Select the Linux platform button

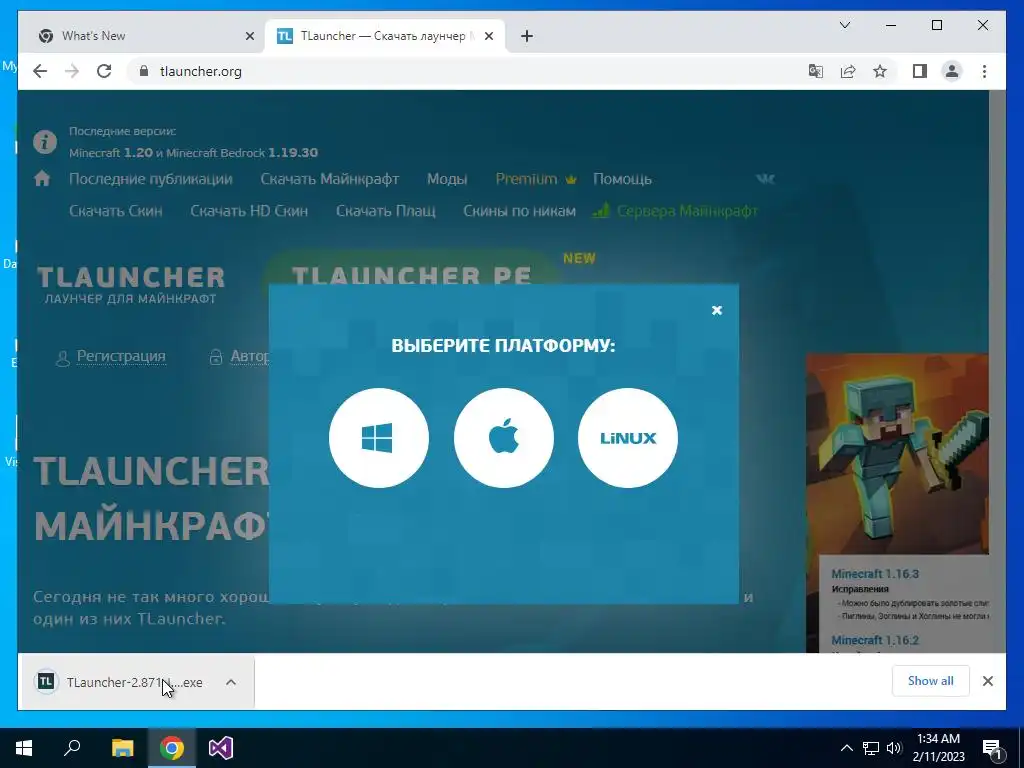tap(628, 438)
